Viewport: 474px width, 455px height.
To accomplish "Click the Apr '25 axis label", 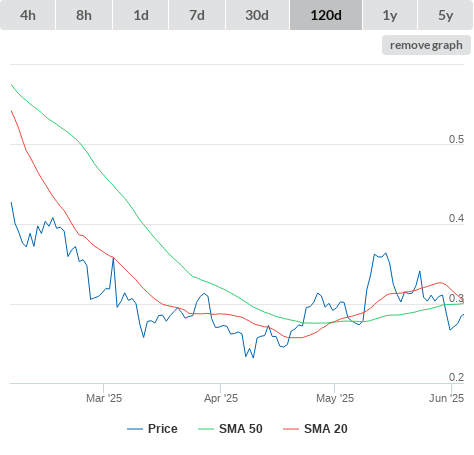I will [221, 398].
